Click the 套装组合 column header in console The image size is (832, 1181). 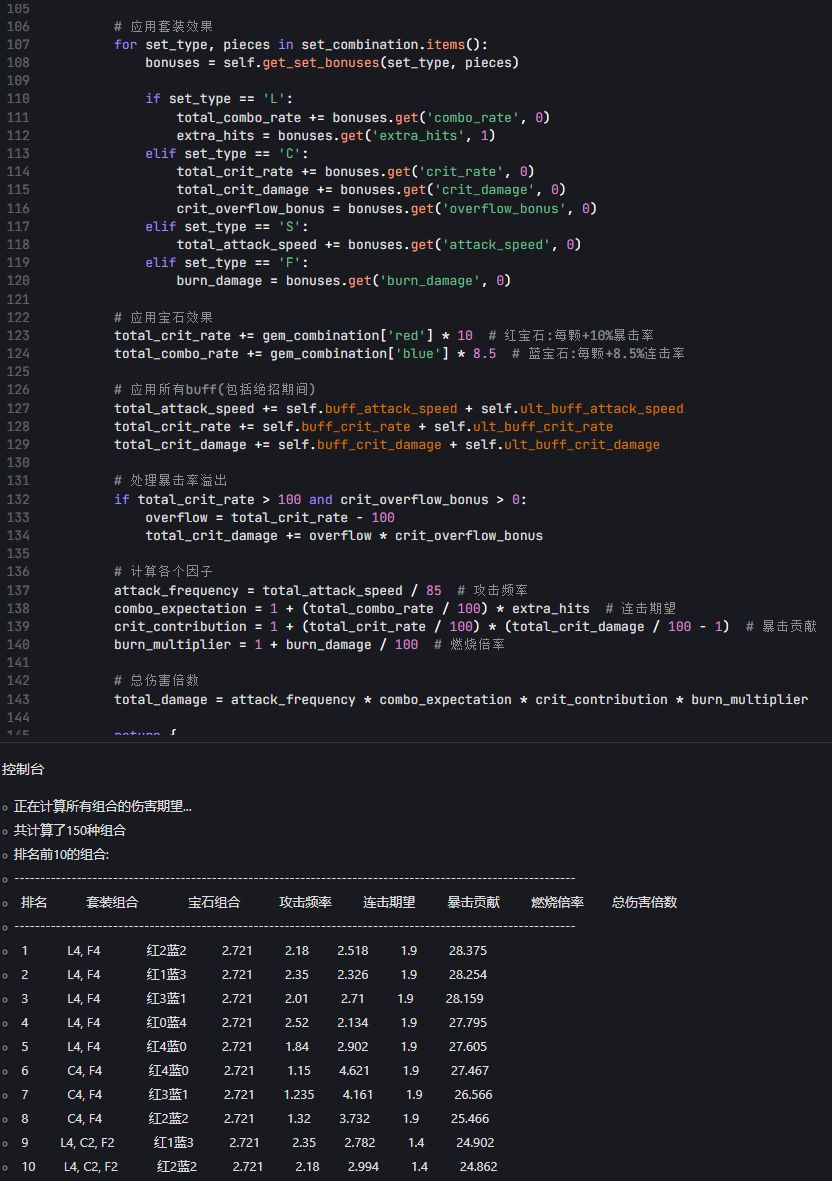112,902
